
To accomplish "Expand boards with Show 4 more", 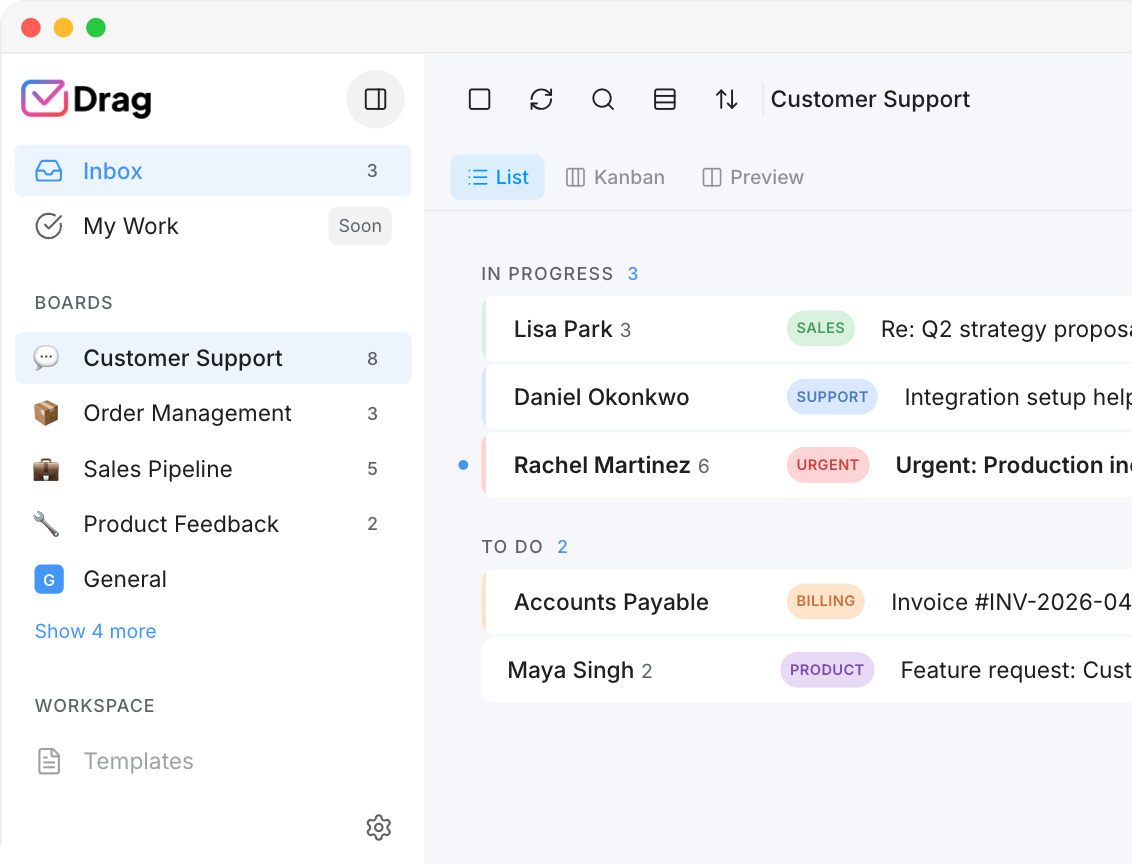I will (95, 631).
